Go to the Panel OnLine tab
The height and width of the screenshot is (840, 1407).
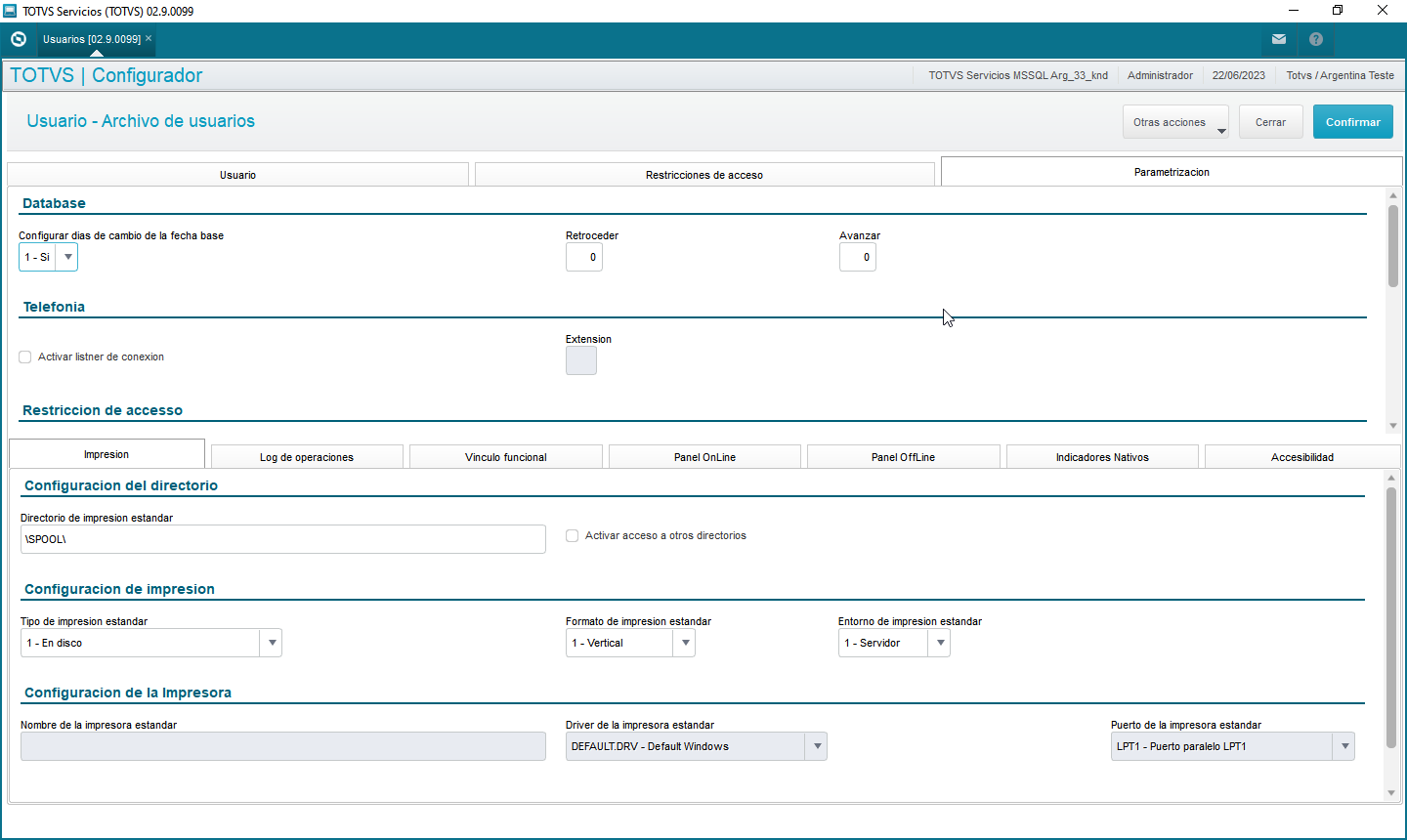pyautogui.click(x=704, y=457)
